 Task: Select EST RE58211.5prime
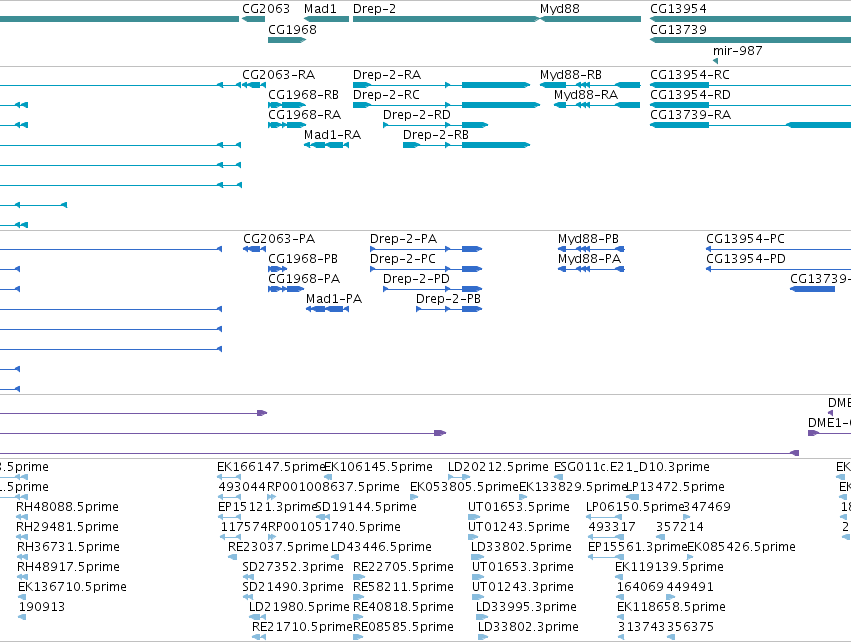click(403, 587)
